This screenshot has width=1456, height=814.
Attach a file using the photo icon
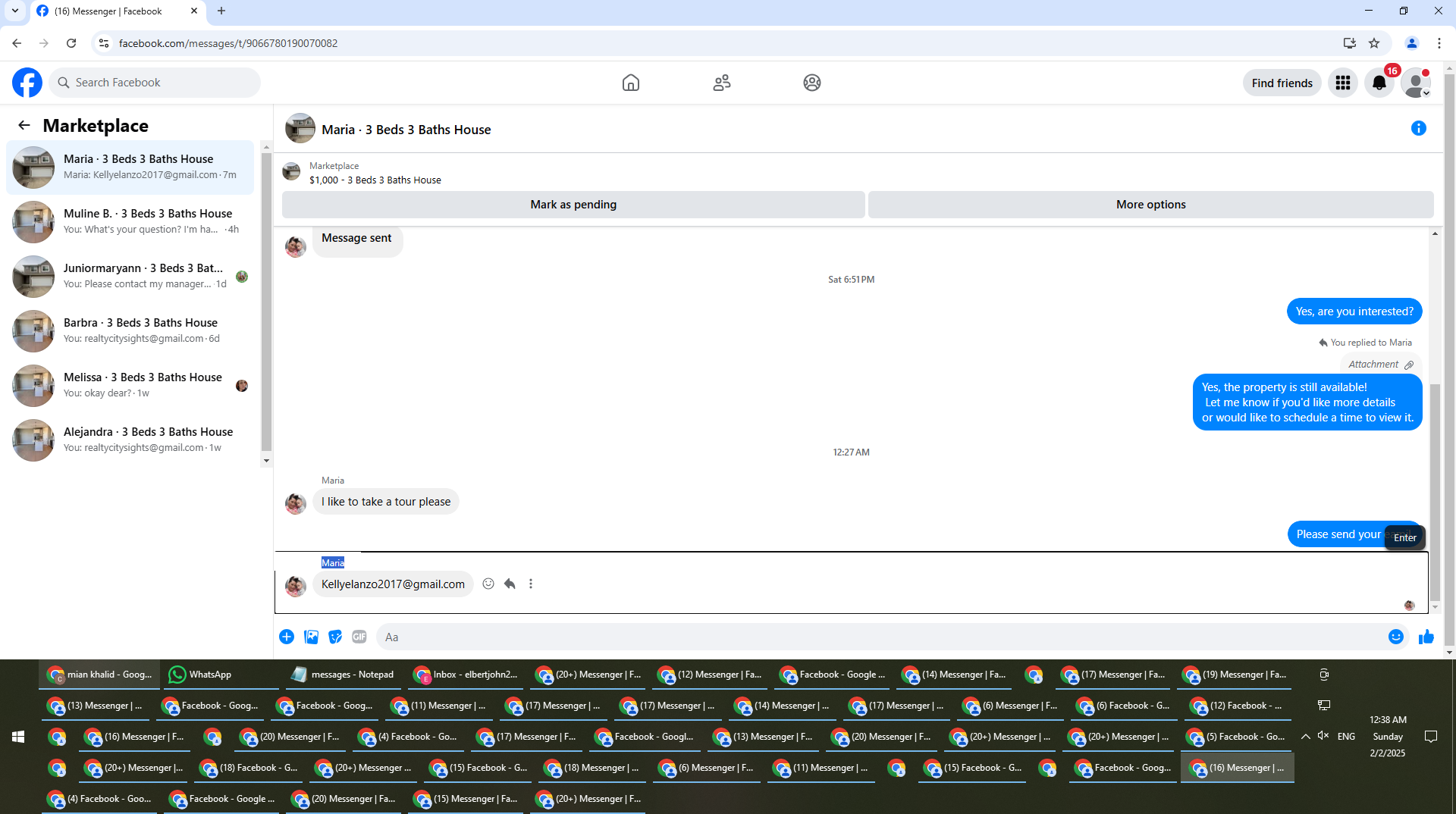point(311,637)
